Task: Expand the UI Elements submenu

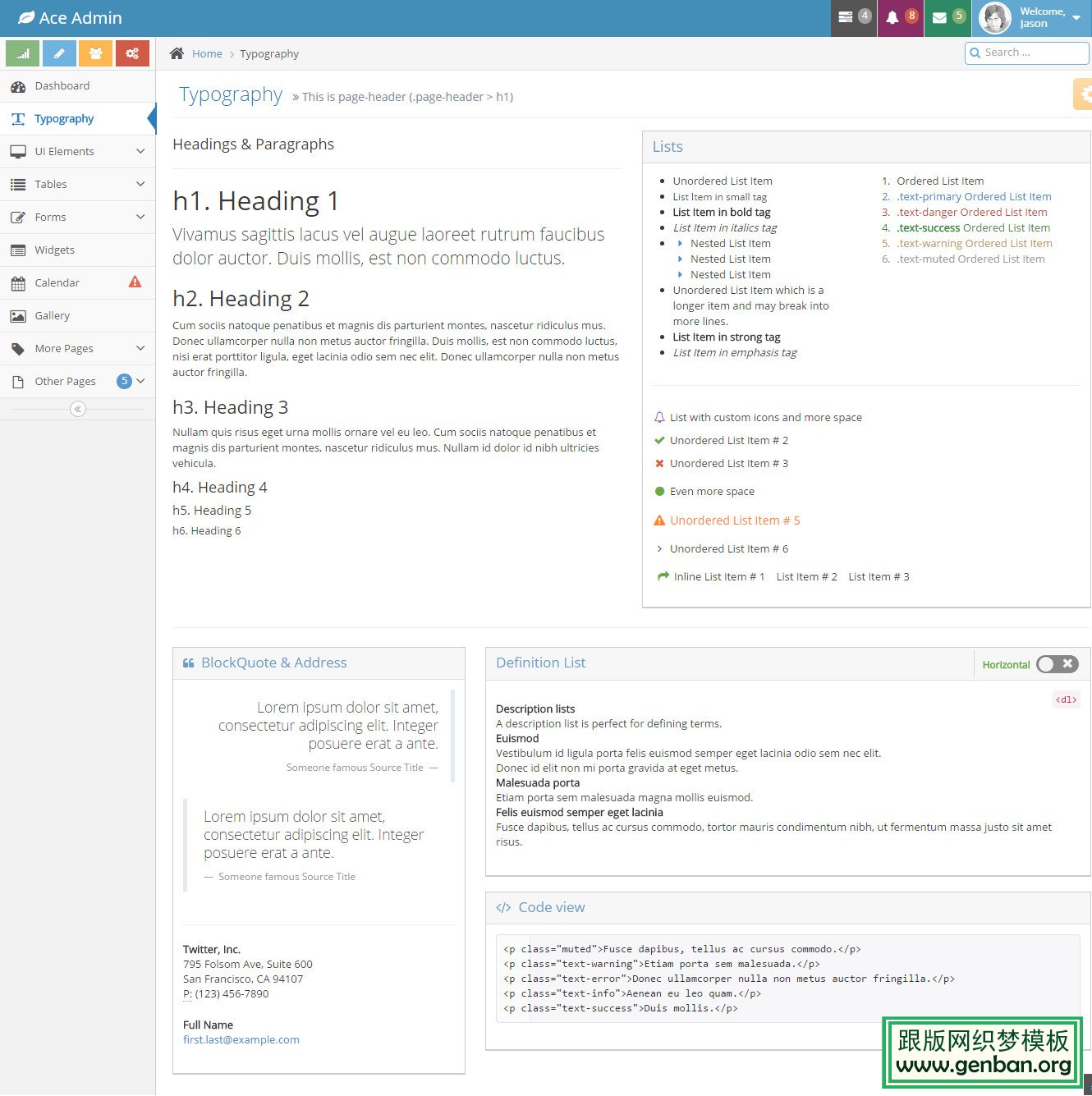Action: click(77, 152)
